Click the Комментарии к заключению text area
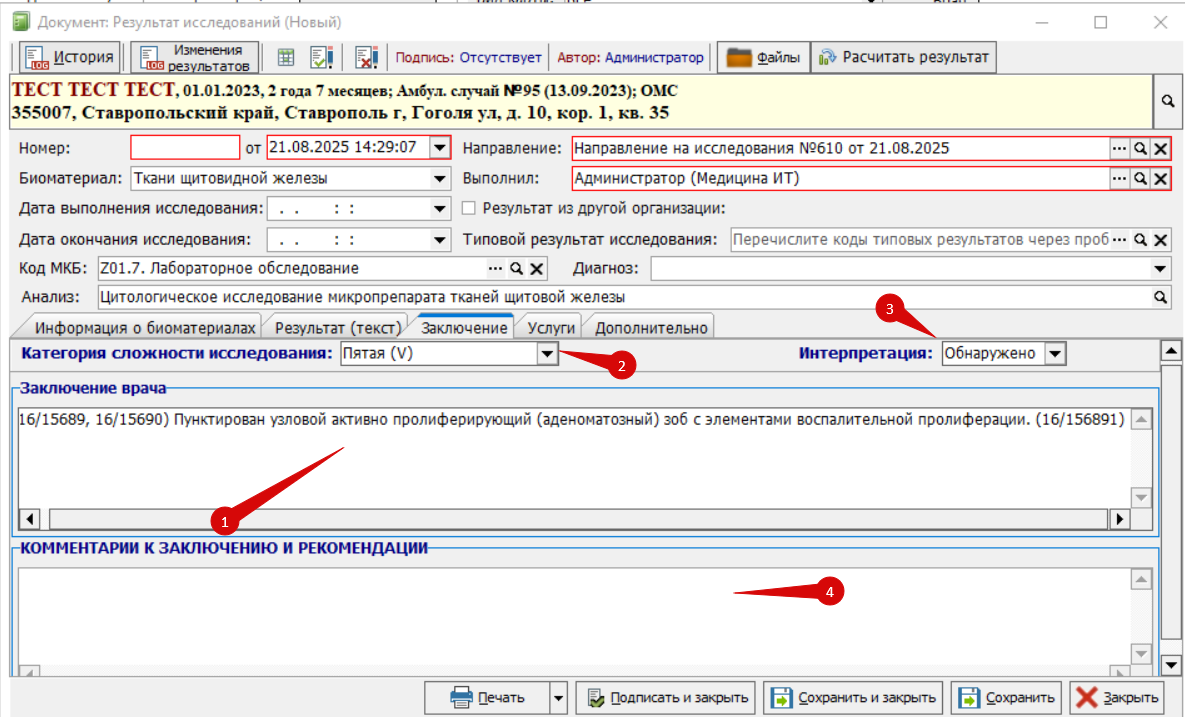1185x717 pixels. pos(574,616)
